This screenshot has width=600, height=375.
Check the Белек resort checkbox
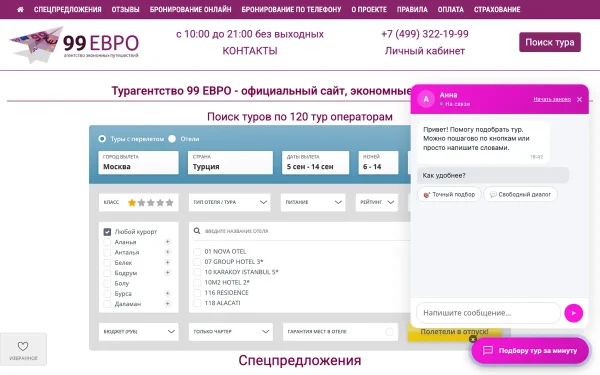(x=107, y=263)
